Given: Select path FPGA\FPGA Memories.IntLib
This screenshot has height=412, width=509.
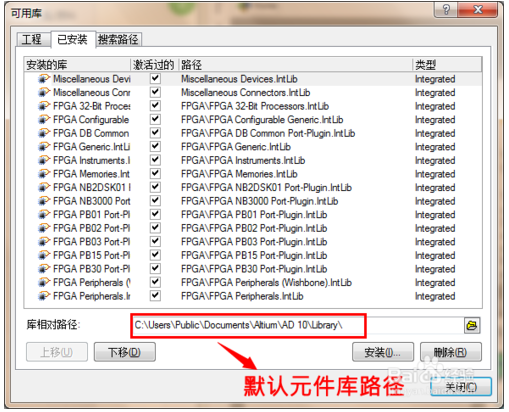Looking at the screenshot, I should (239, 174).
